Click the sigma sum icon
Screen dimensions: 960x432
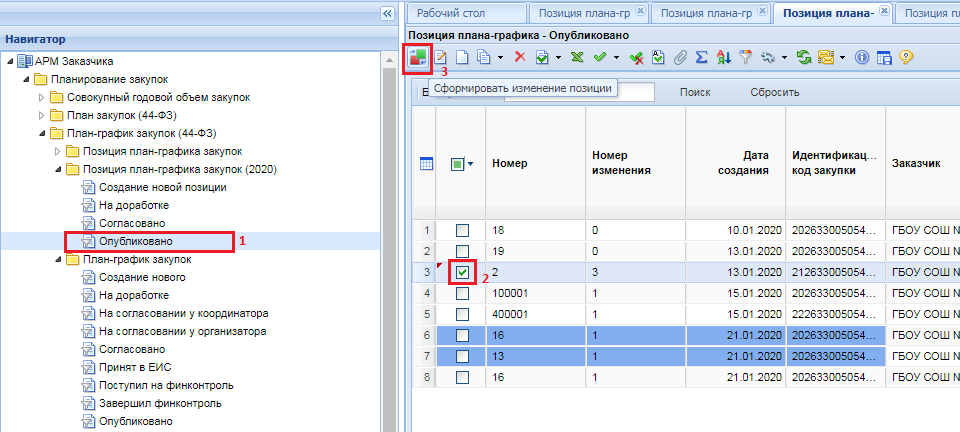[701, 58]
